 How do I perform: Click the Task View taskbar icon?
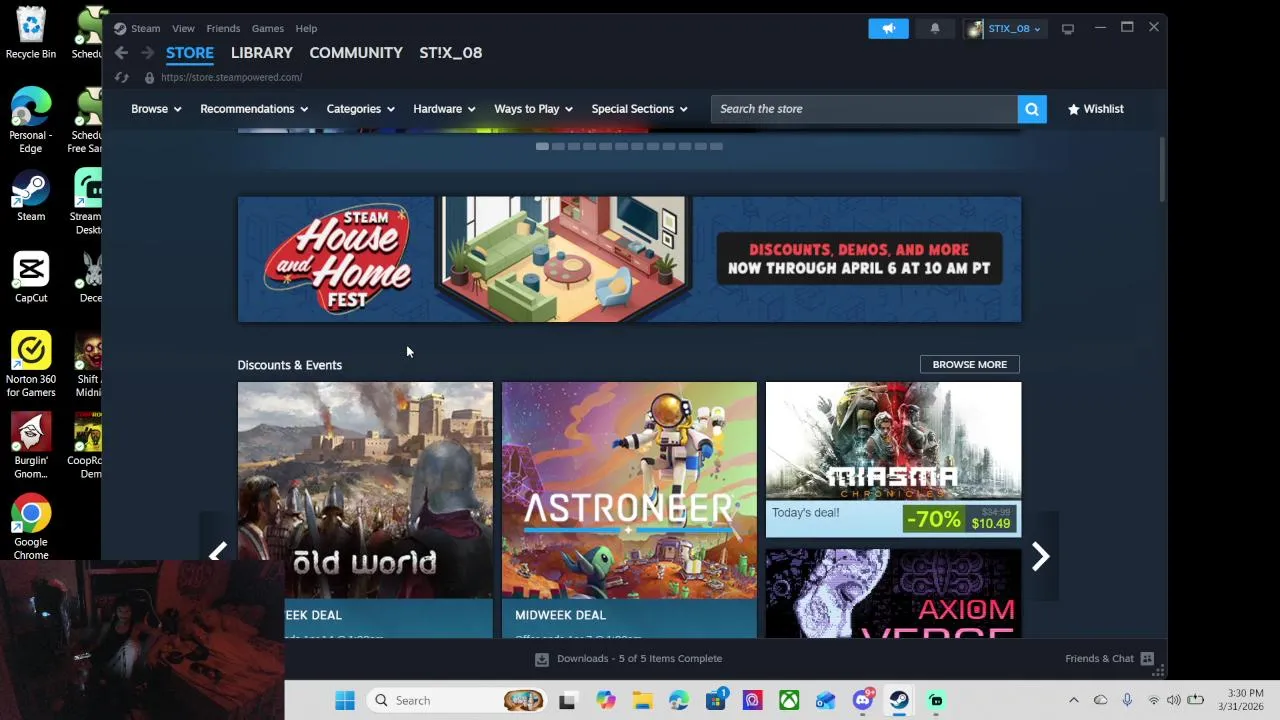pyautogui.click(x=567, y=701)
